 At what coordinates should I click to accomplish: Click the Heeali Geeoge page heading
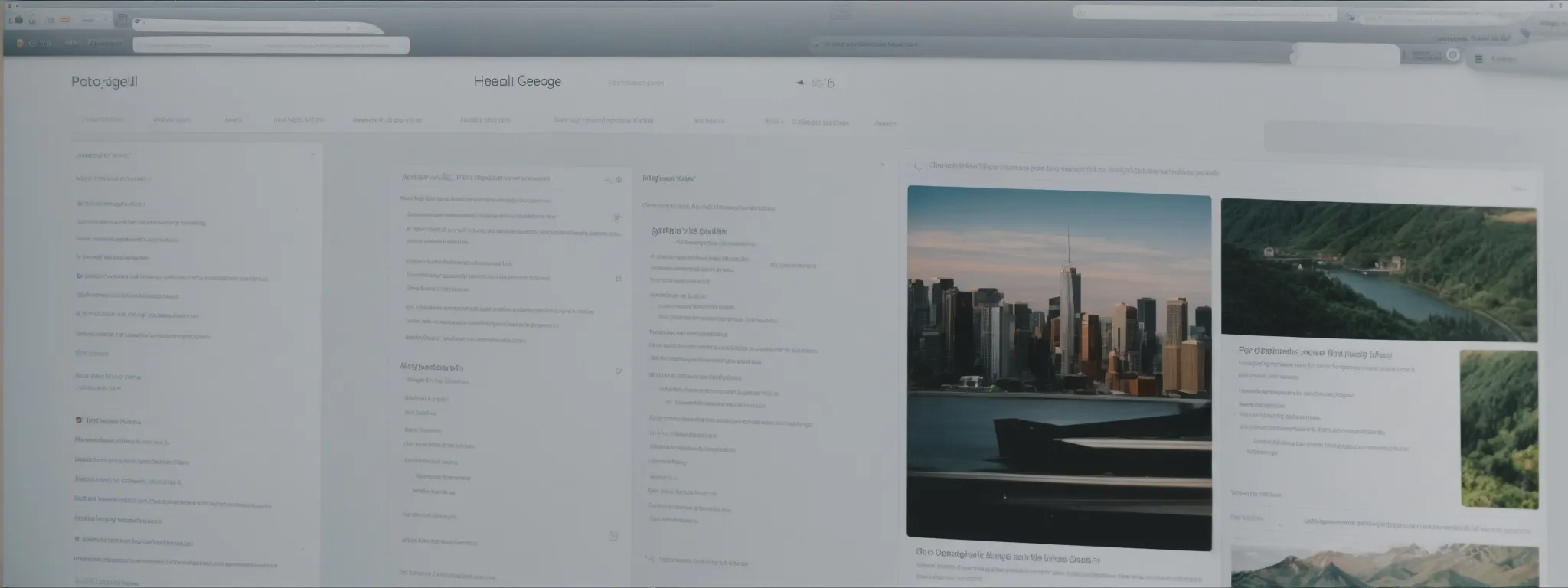pos(518,81)
